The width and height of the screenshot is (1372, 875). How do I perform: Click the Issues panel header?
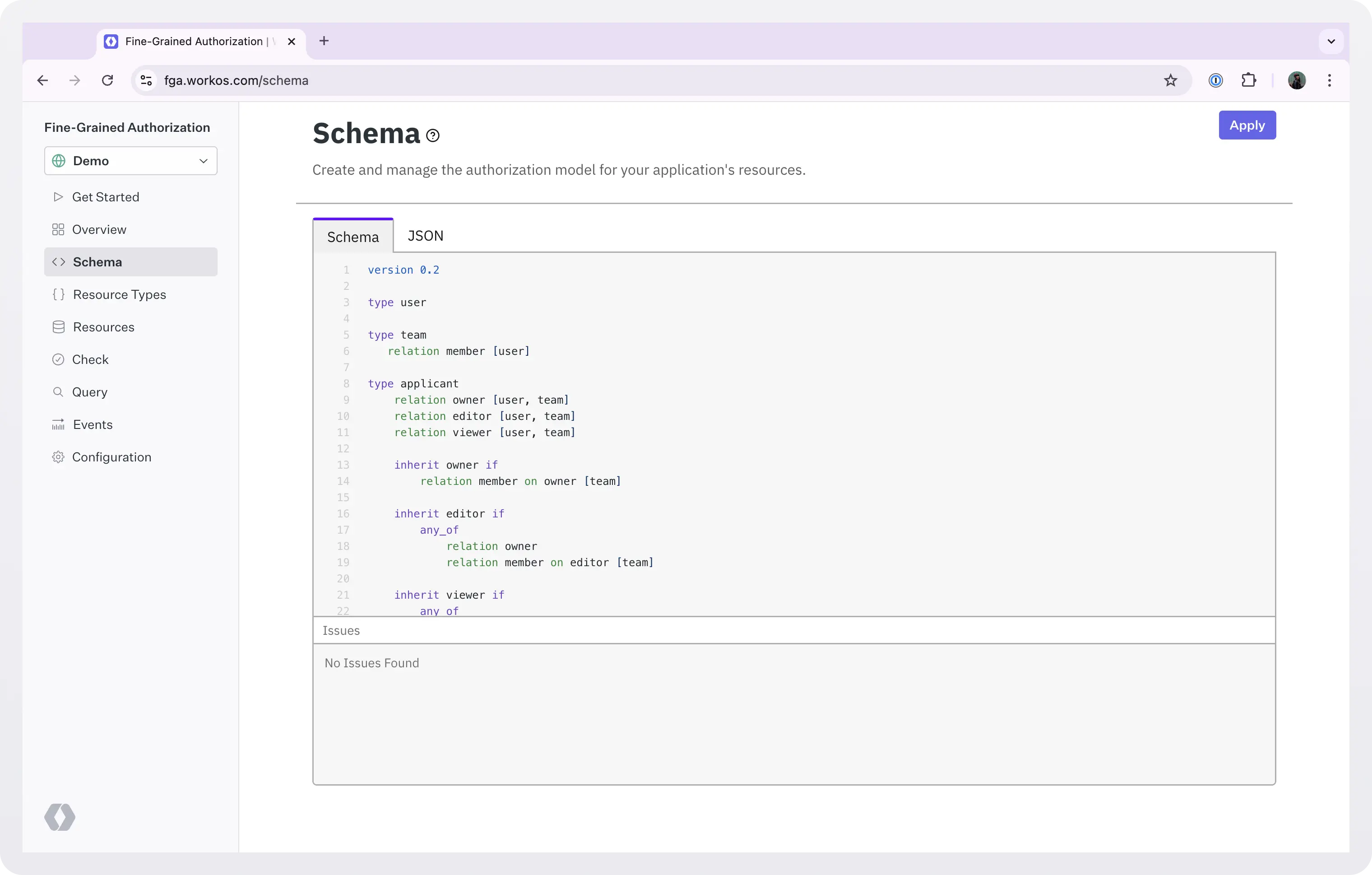pyautogui.click(x=794, y=630)
